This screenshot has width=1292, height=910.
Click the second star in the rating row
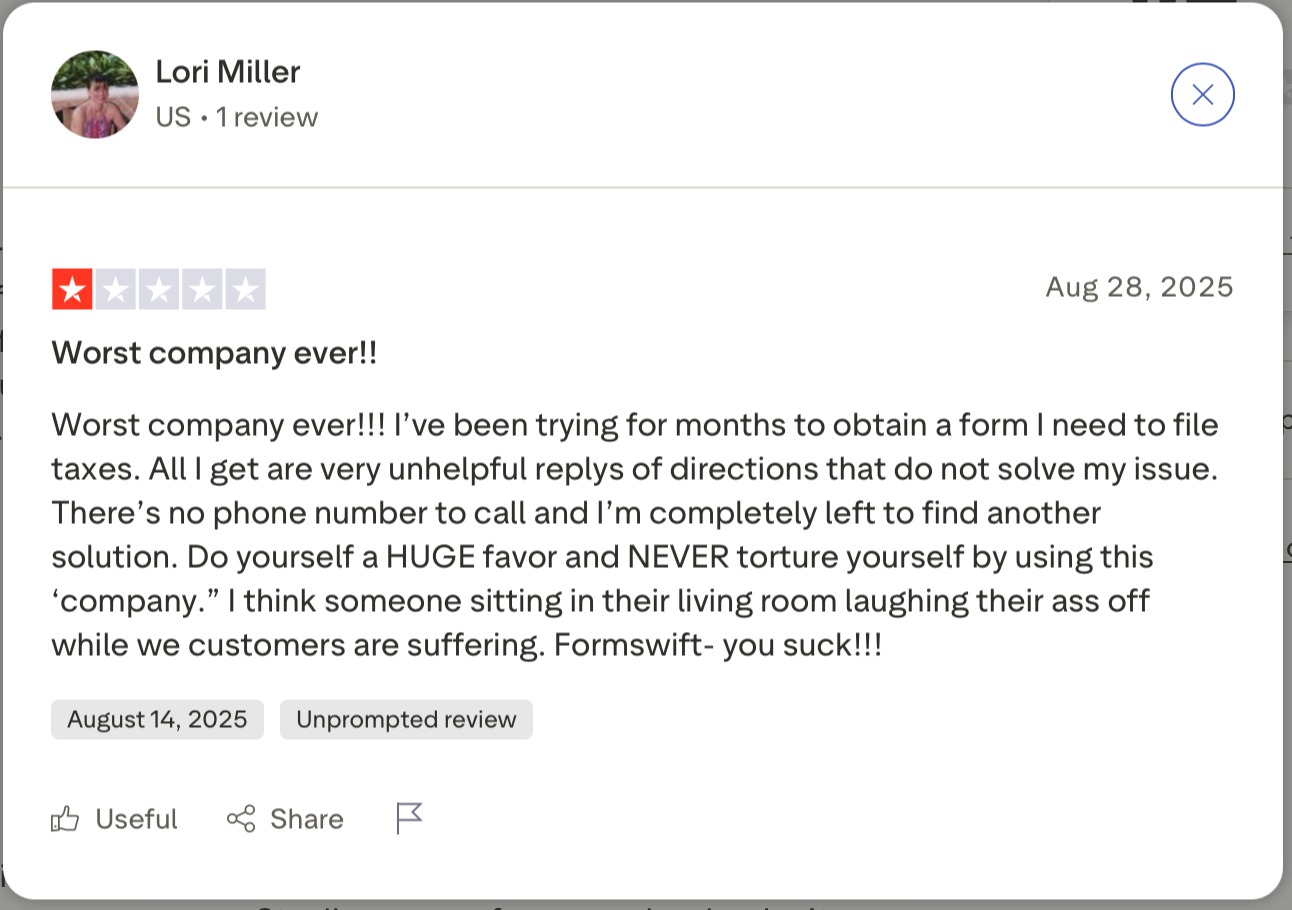(115, 288)
